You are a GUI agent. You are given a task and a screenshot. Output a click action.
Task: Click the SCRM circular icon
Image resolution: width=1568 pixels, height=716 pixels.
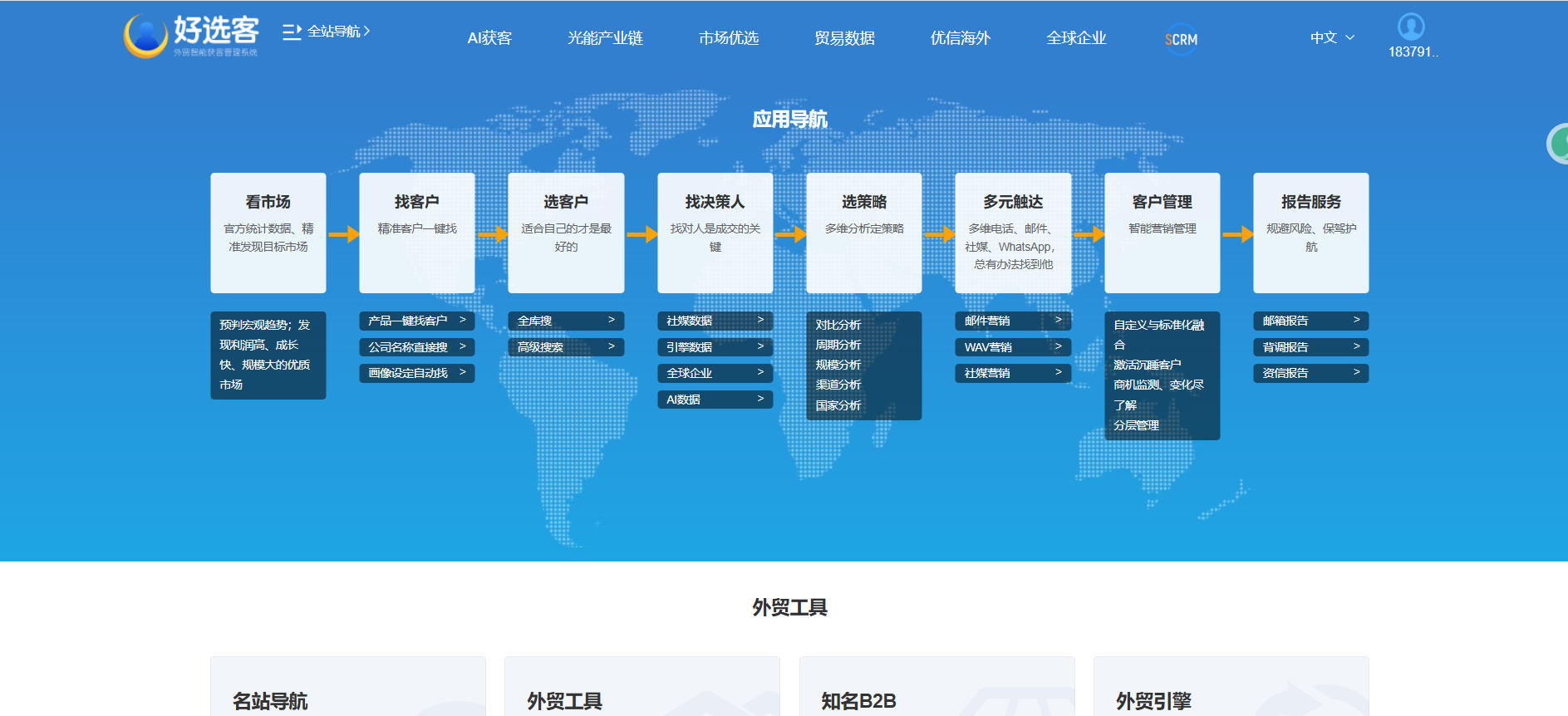coord(1181,39)
